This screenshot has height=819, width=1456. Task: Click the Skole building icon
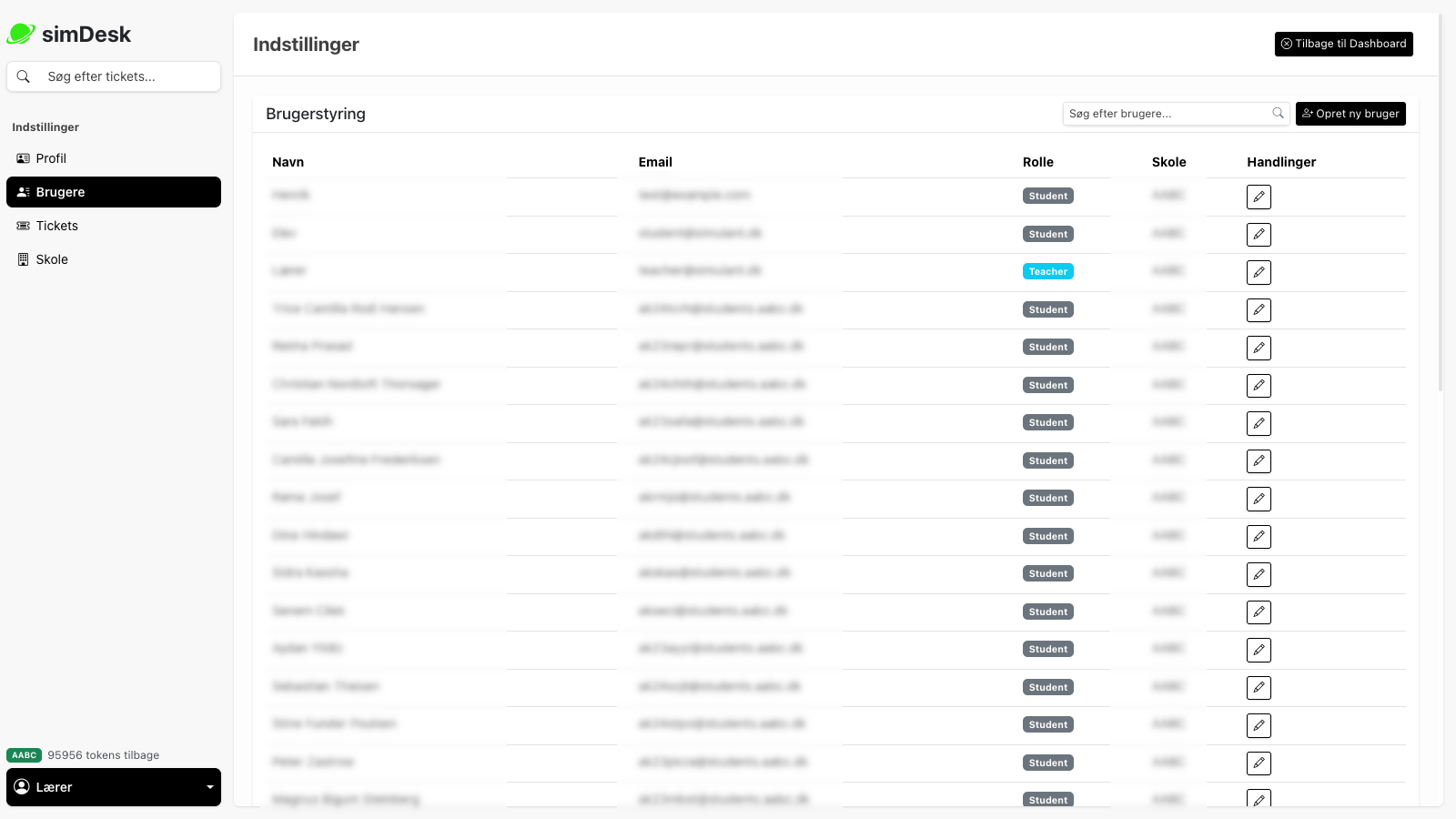coord(23,259)
